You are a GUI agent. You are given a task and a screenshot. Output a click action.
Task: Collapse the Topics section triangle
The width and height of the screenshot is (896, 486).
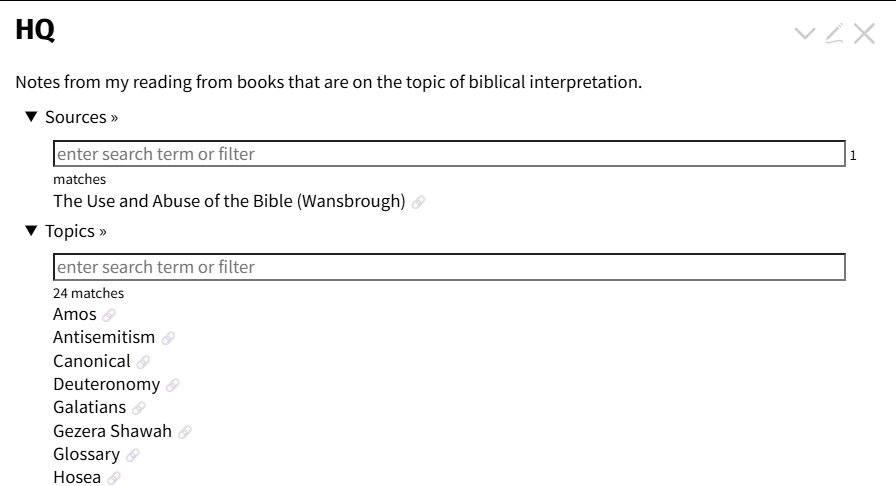tap(32, 232)
